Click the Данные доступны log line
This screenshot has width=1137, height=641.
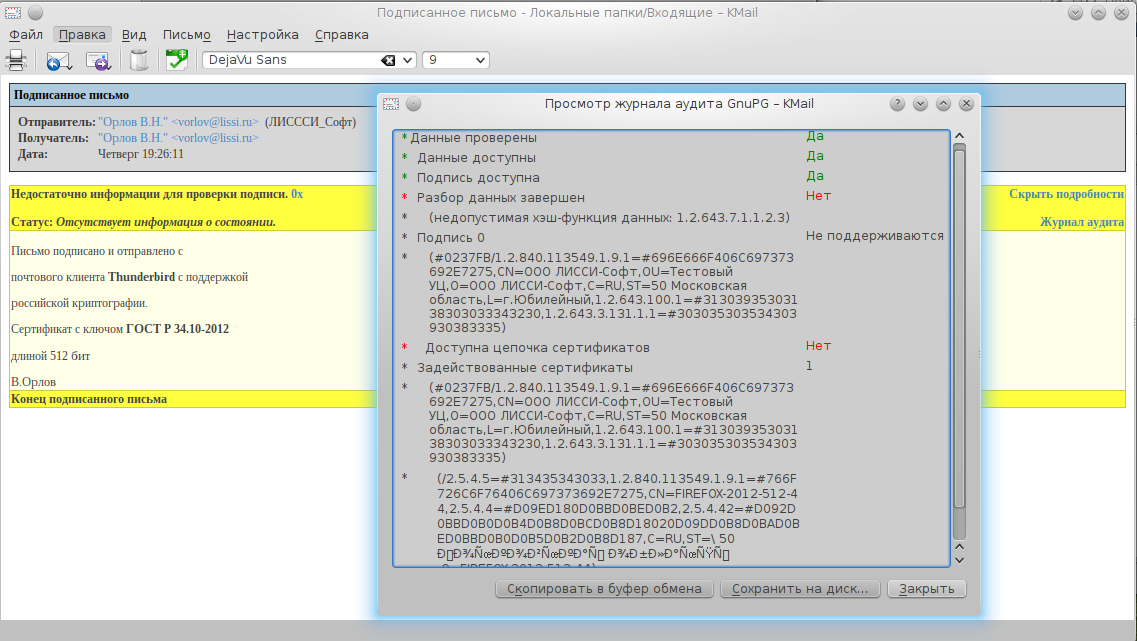(476, 157)
